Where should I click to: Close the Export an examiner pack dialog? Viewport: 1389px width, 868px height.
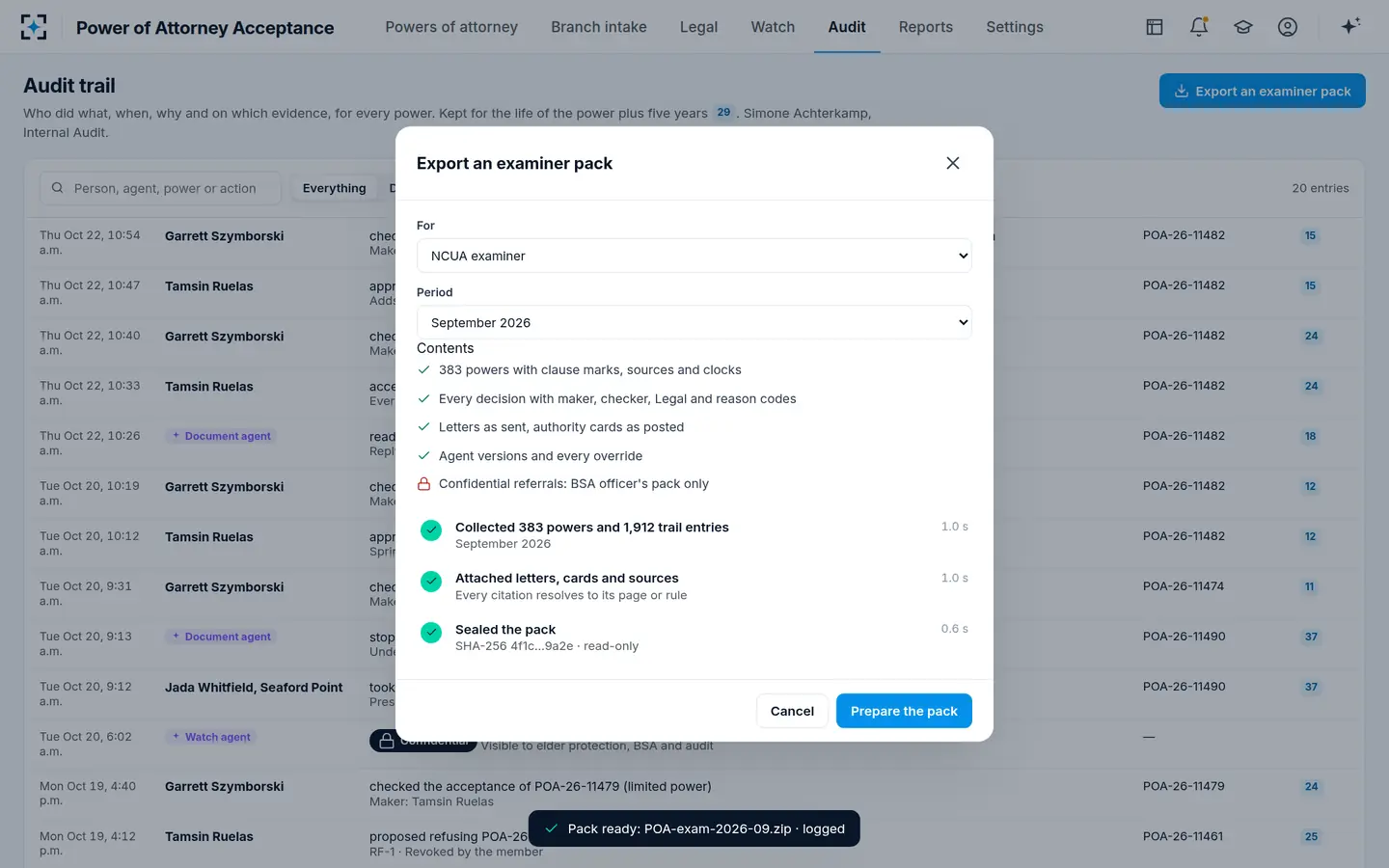[x=953, y=163]
